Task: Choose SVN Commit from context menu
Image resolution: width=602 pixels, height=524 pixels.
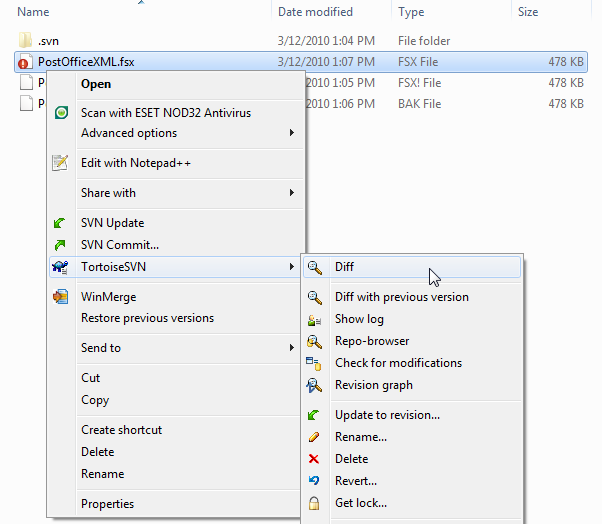Action: click(119, 245)
